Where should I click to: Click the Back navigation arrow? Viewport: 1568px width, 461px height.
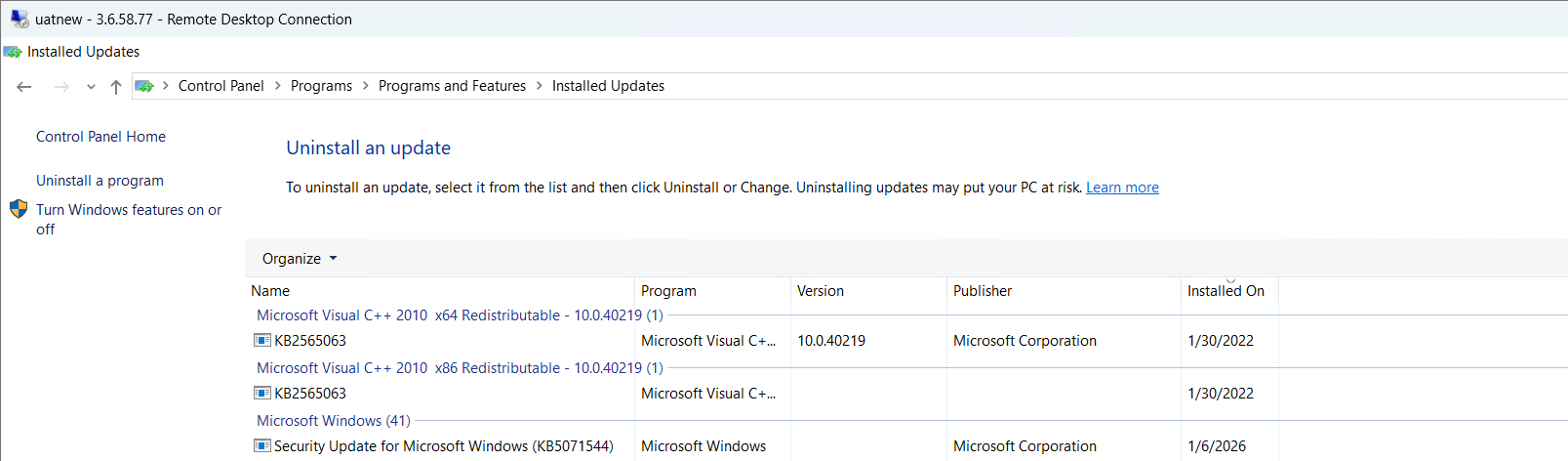click(x=24, y=87)
